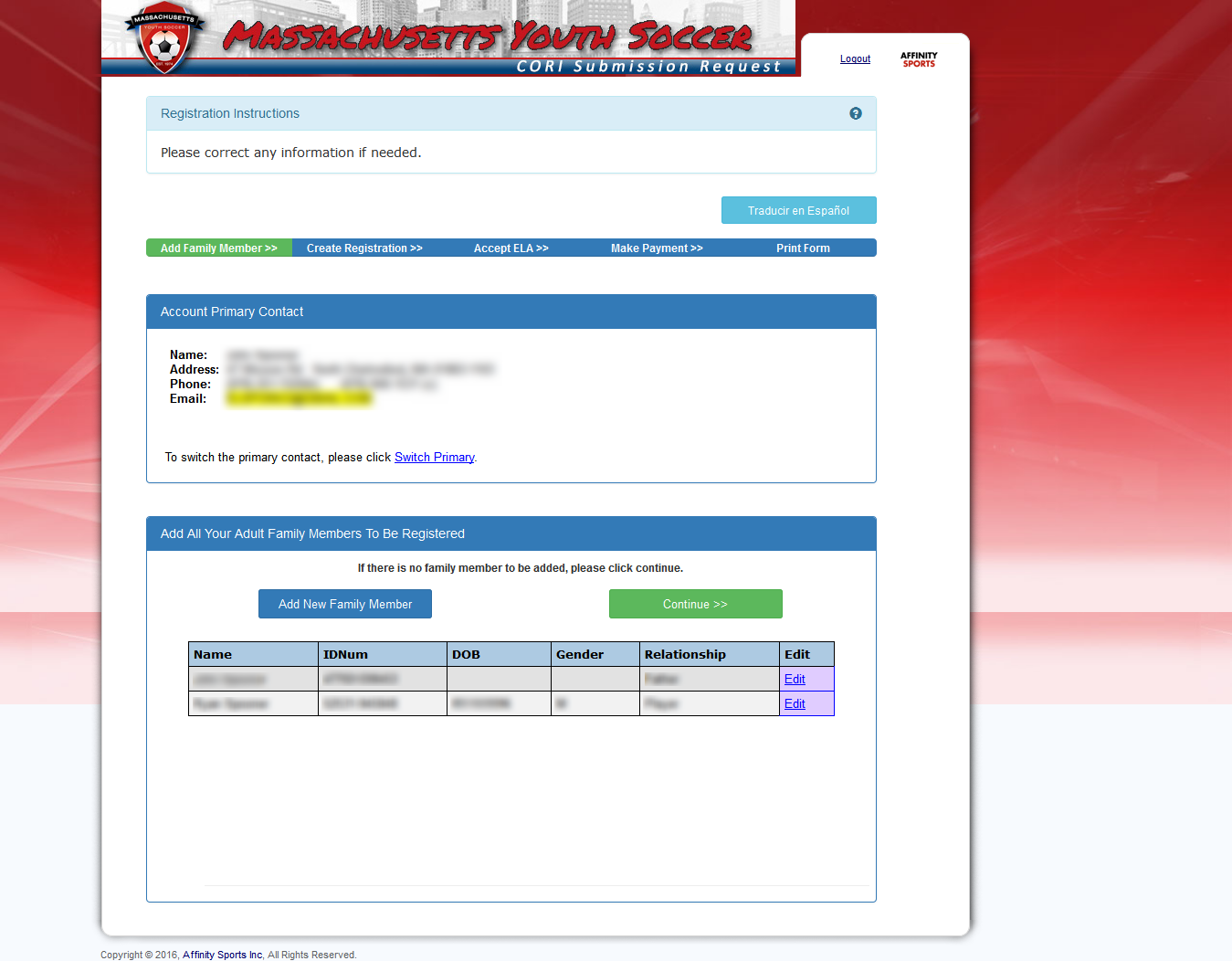The image size is (1232, 961).
Task: Click the 'Please correct any information' instruction text
Action: pyautogui.click(x=290, y=153)
